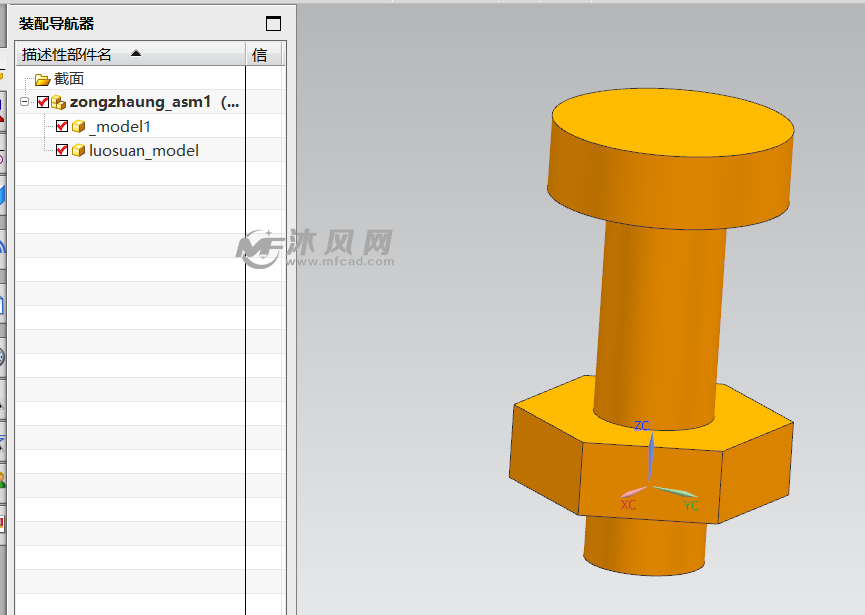Image resolution: width=865 pixels, height=615 pixels.
Task: Click the 装配导航器 panel title
Action: 56,24
